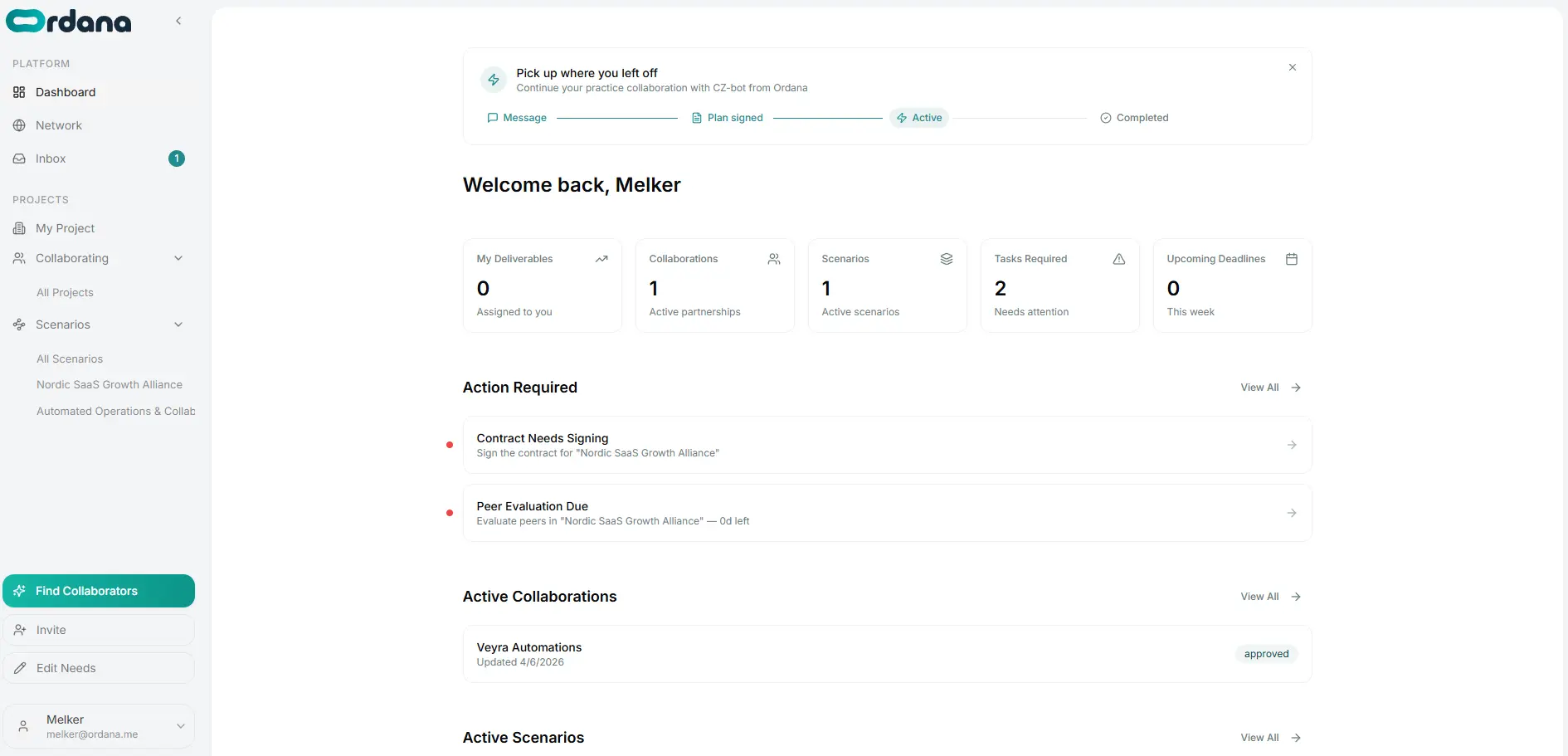Click the people icon on Collaborations card
This screenshot has width=1568, height=756.
click(x=774, y=259)
